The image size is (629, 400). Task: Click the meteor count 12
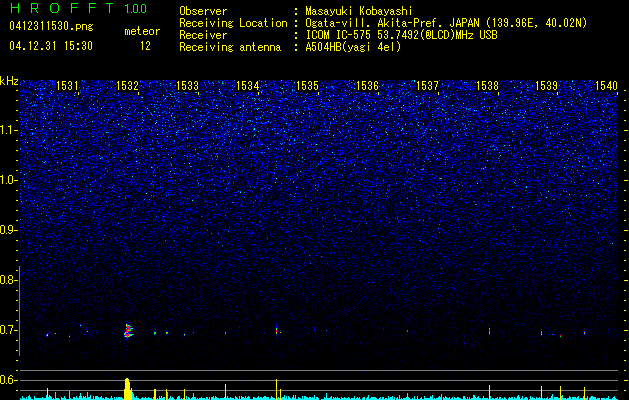(145, 46)
